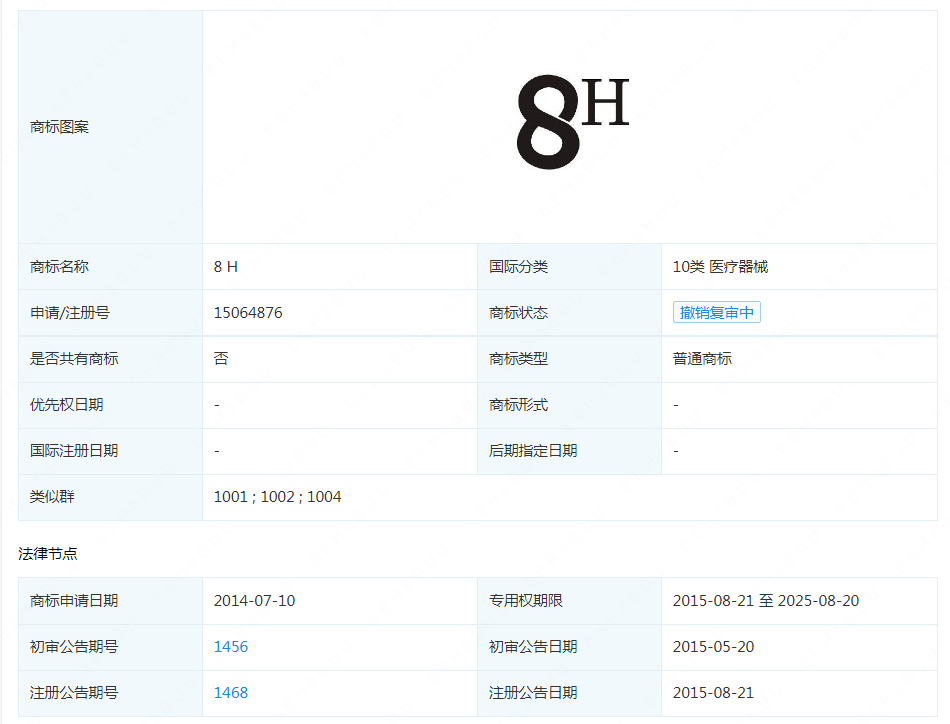Click the 商标状态 label
The image size is (950, 724).
point(519,313)
